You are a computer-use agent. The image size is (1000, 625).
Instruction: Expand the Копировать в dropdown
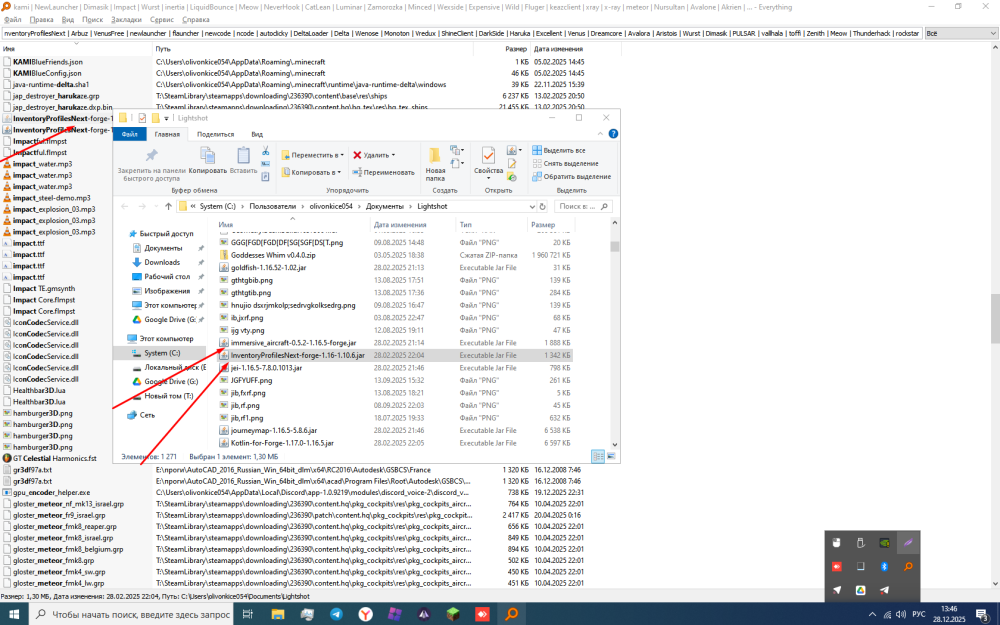[339, 172]
